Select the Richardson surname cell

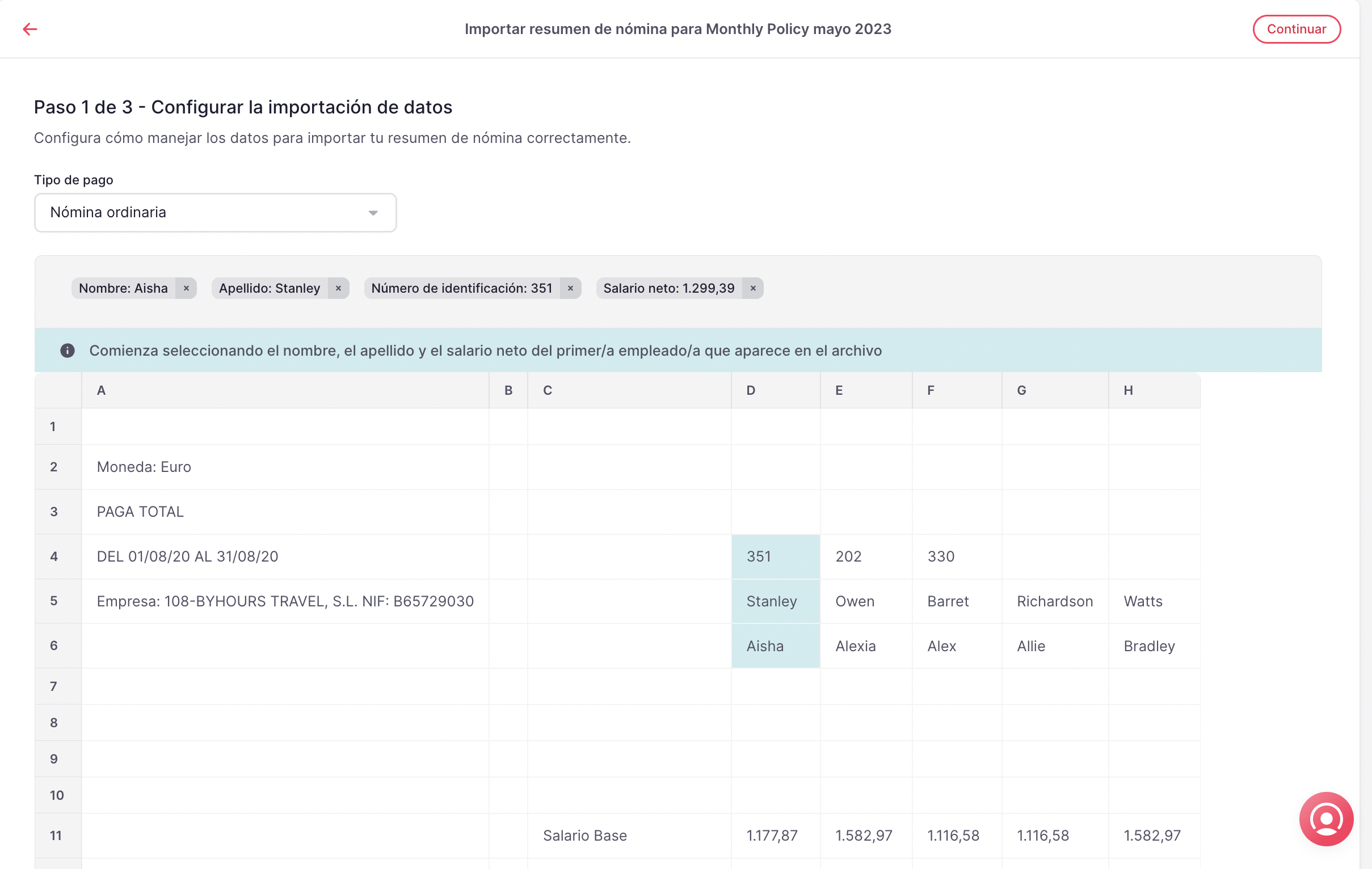click(1055, 601)
